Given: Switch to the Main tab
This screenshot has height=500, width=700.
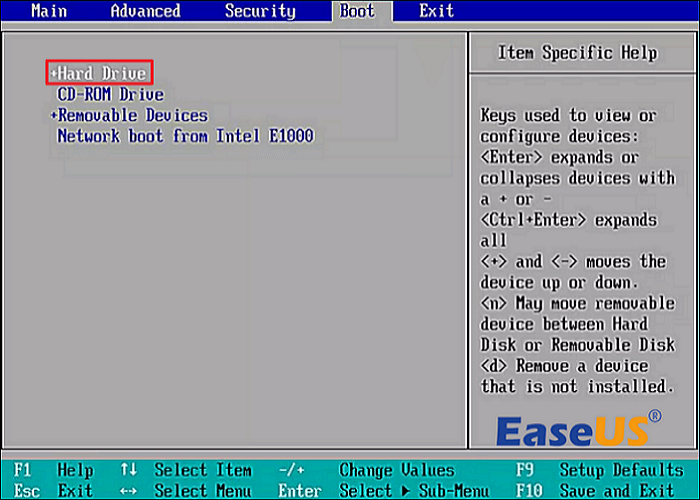Looking at the screenshot, I should [49, 11].
